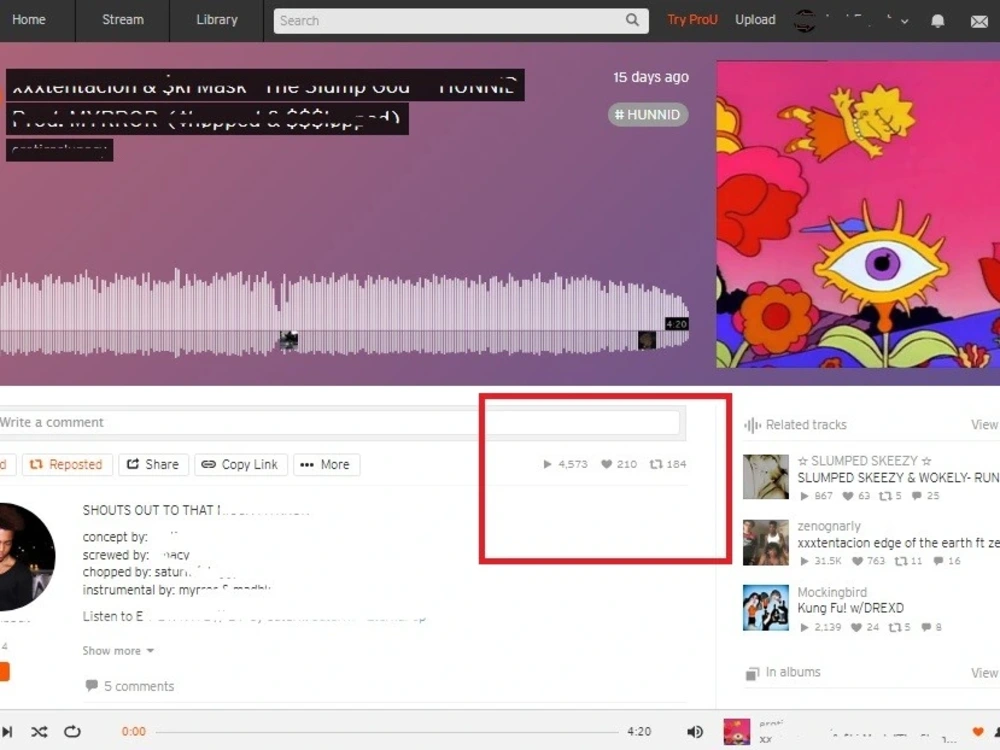
Task: Open the Home tab
Action: (x=29, y=20)
